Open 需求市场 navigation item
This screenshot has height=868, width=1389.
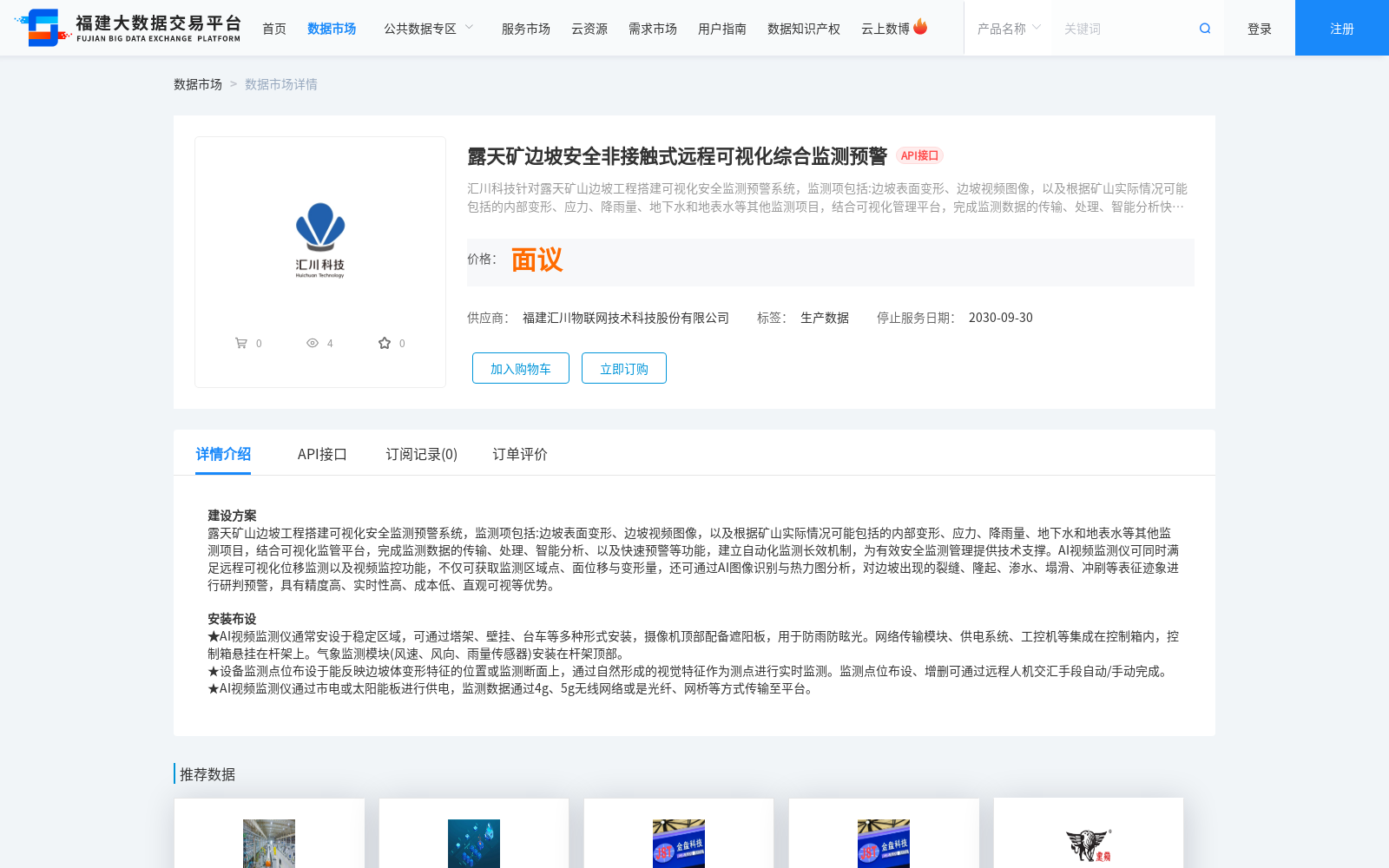[653, 29]
